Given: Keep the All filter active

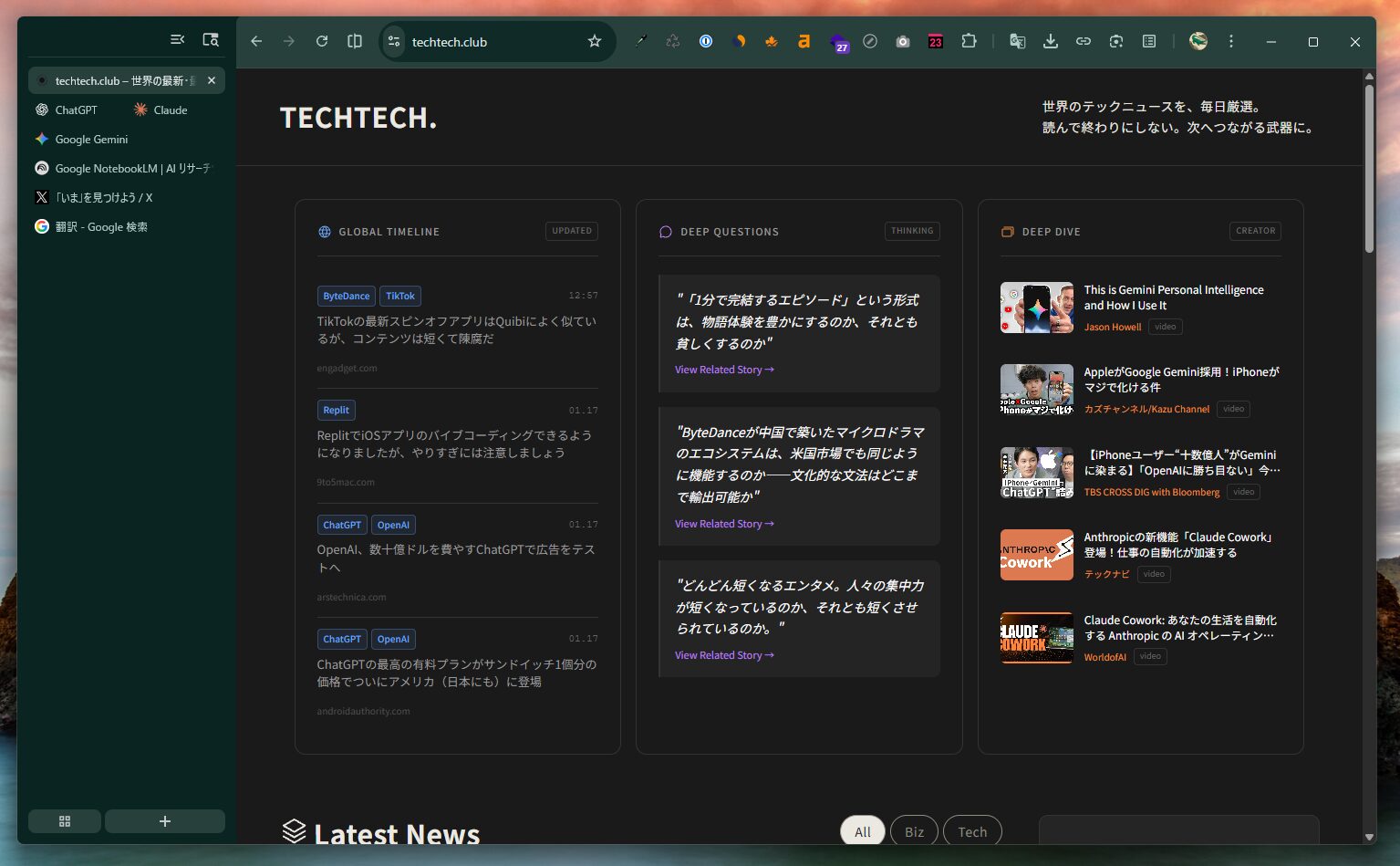Looking at the screenshot, I should (862, 831).
